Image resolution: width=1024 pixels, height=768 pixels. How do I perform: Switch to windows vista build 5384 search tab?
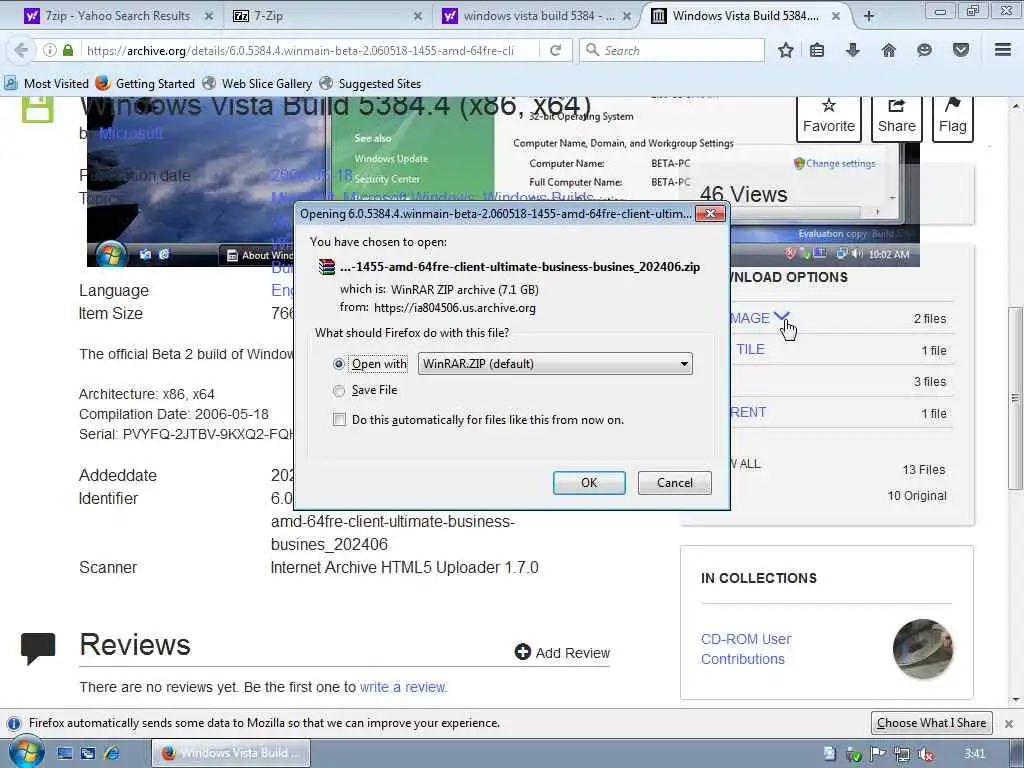(x=536, y=16)
